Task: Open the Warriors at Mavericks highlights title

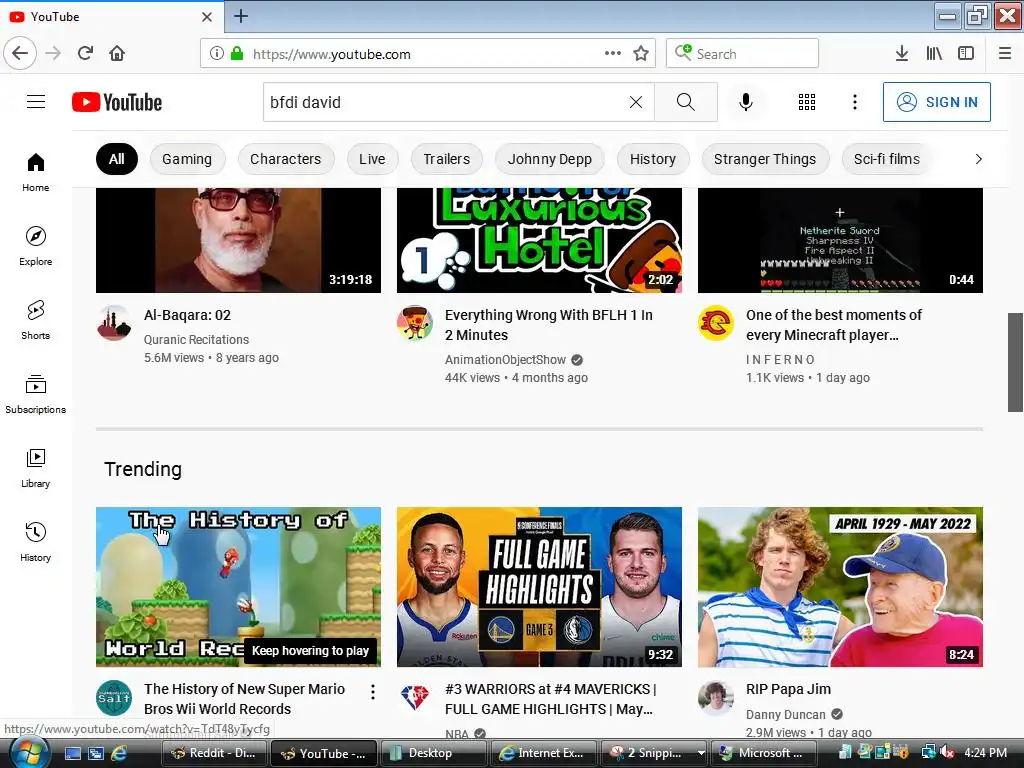Action: [551, 699]
